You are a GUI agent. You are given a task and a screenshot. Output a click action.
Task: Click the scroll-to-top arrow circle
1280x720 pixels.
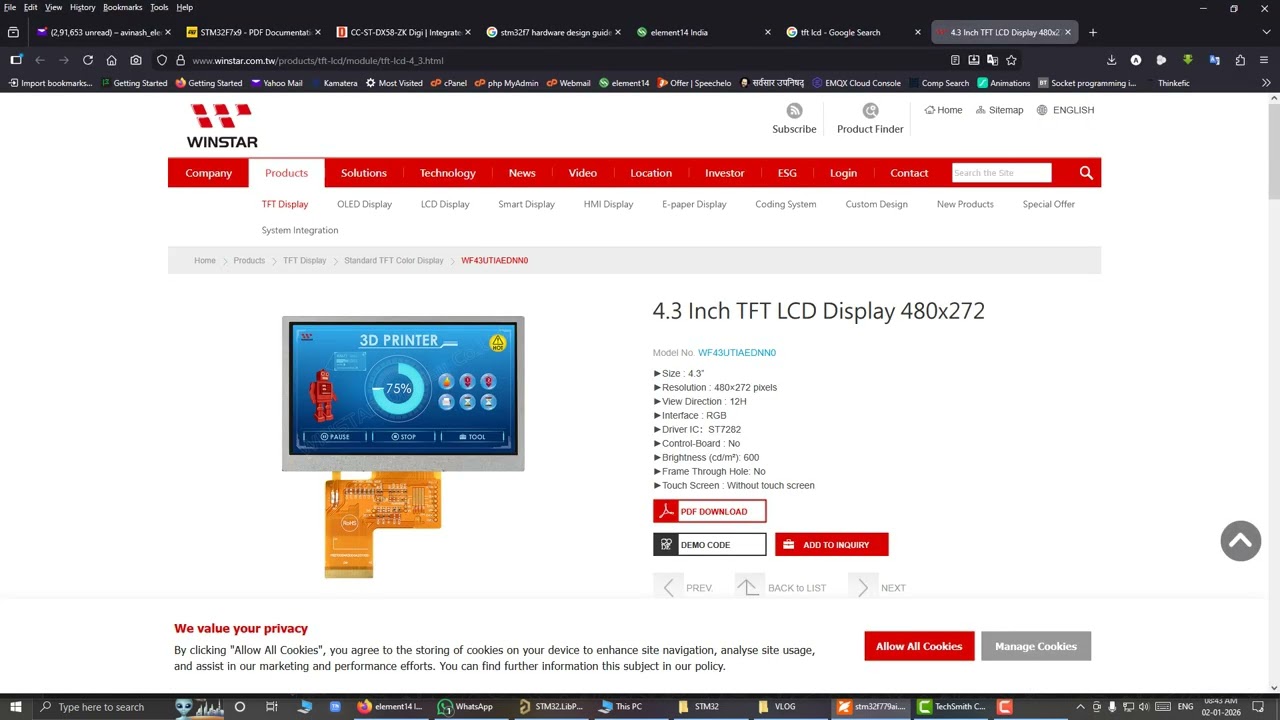click(1240, 541)
